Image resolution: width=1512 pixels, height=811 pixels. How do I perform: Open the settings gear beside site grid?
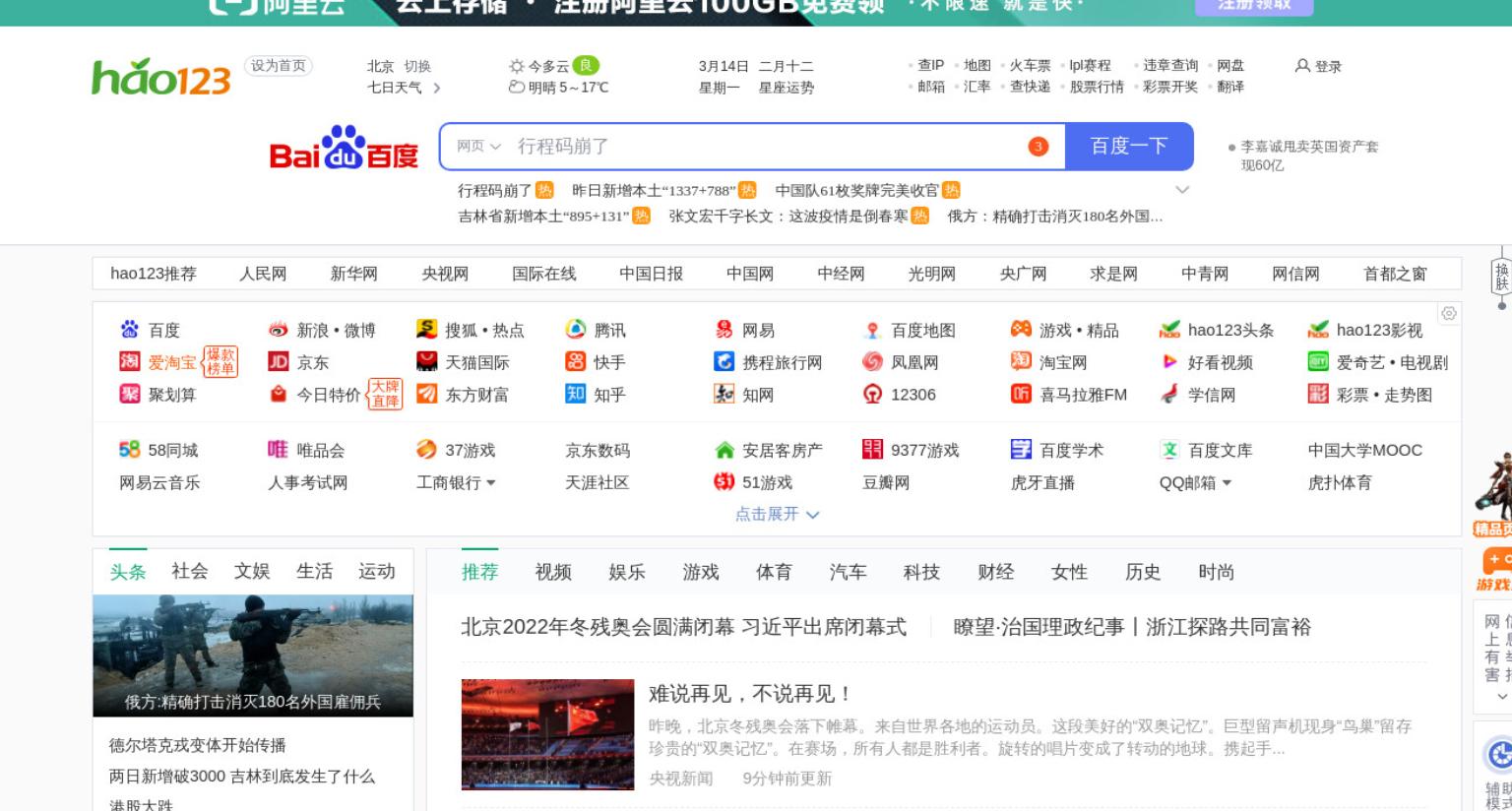[1449, 313]
